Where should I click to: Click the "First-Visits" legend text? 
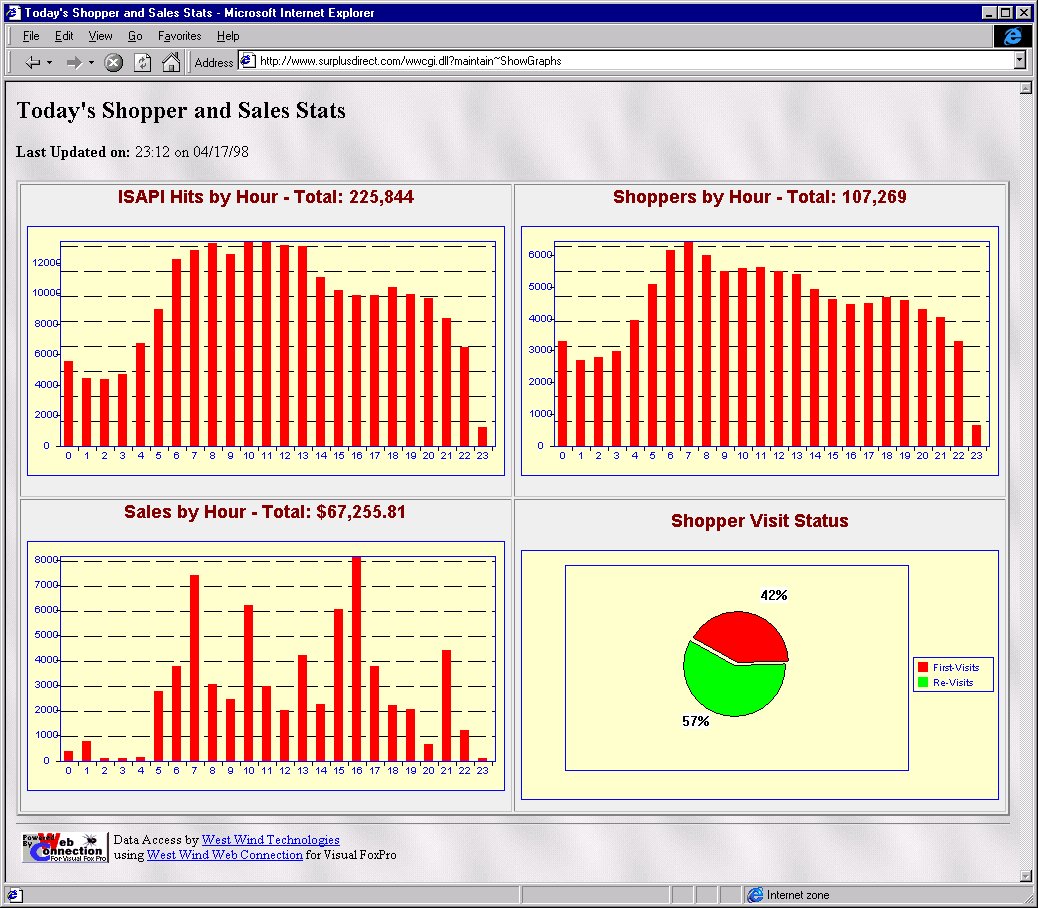pyautogui.click(x=956, y=667)
